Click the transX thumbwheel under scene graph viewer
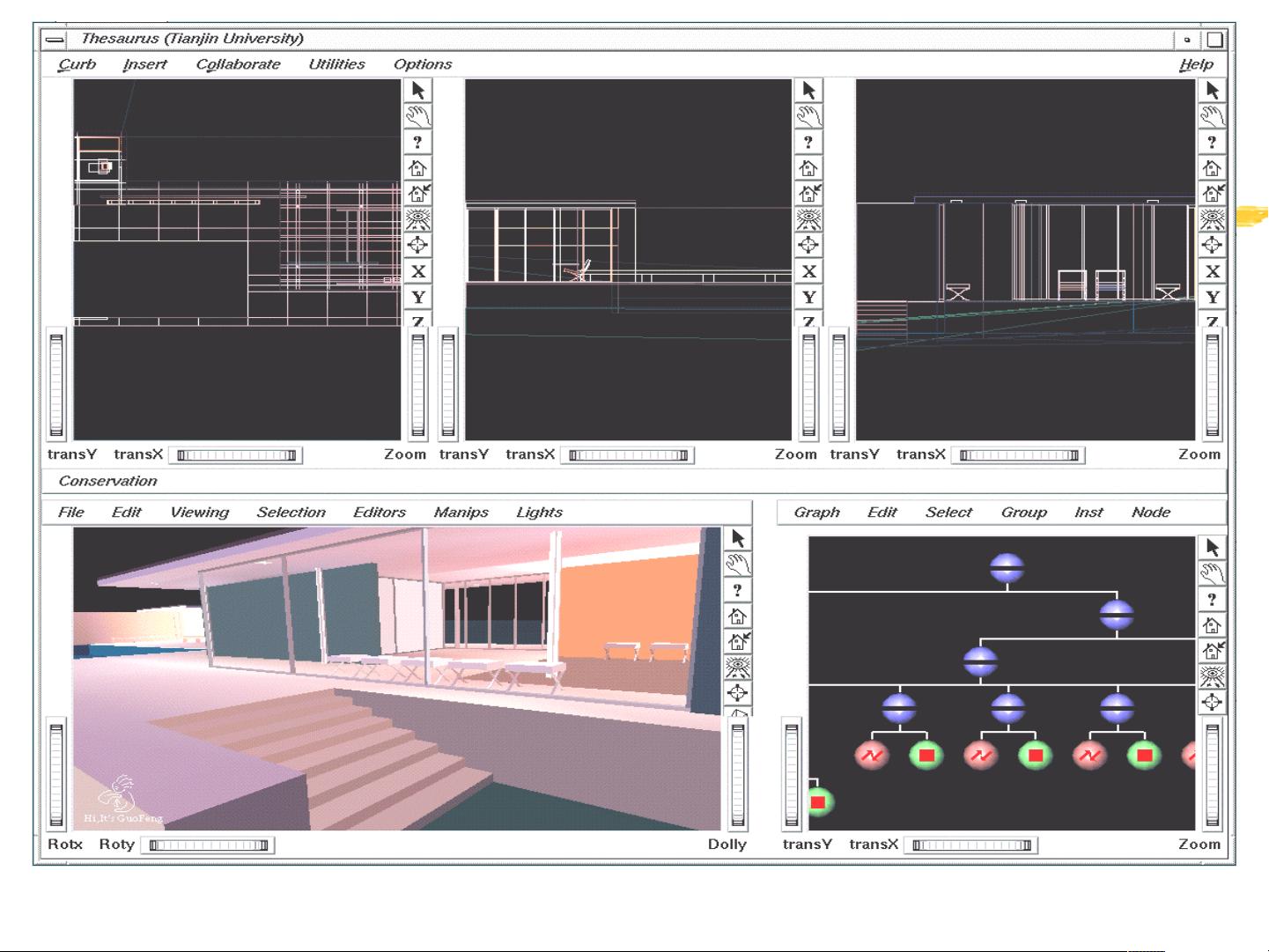 tap(971, 845)
